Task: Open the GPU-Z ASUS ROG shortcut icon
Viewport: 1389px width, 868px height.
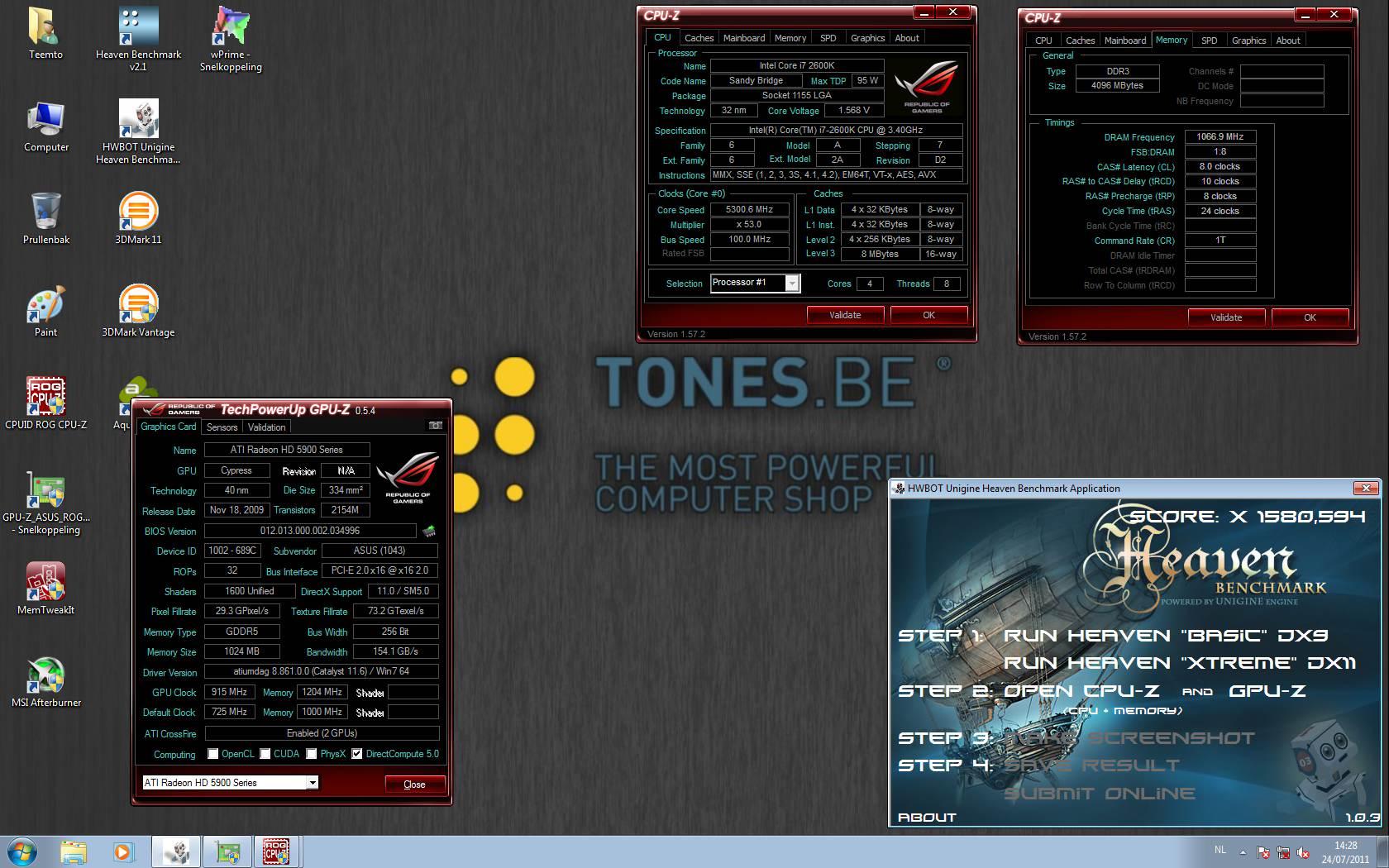Action: [x=45, y=501]
